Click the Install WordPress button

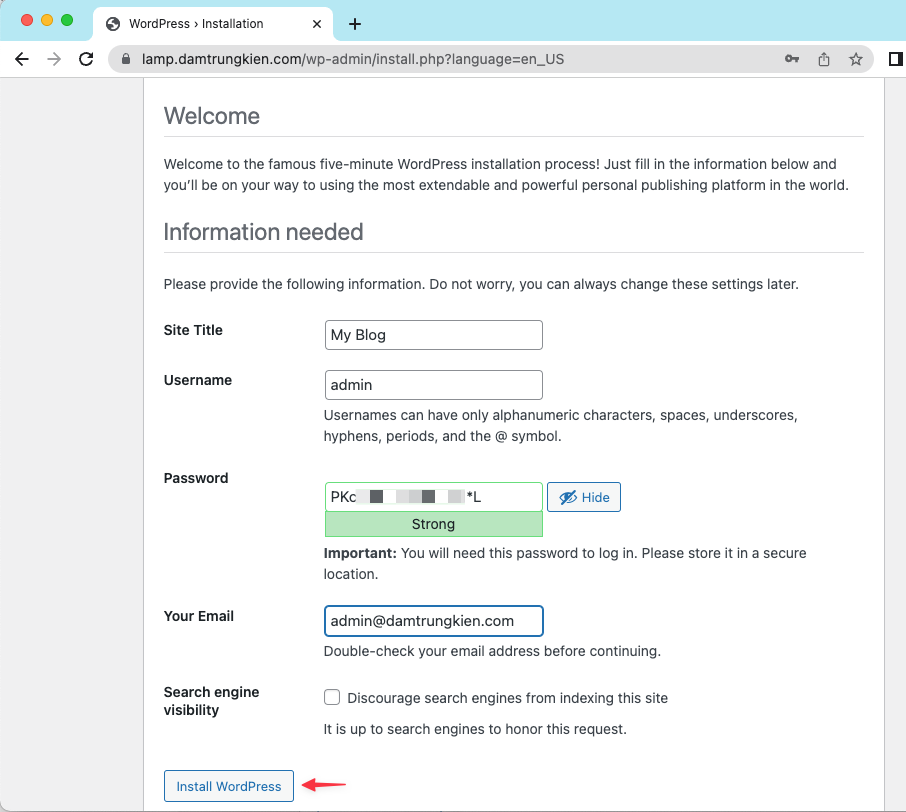229,786
